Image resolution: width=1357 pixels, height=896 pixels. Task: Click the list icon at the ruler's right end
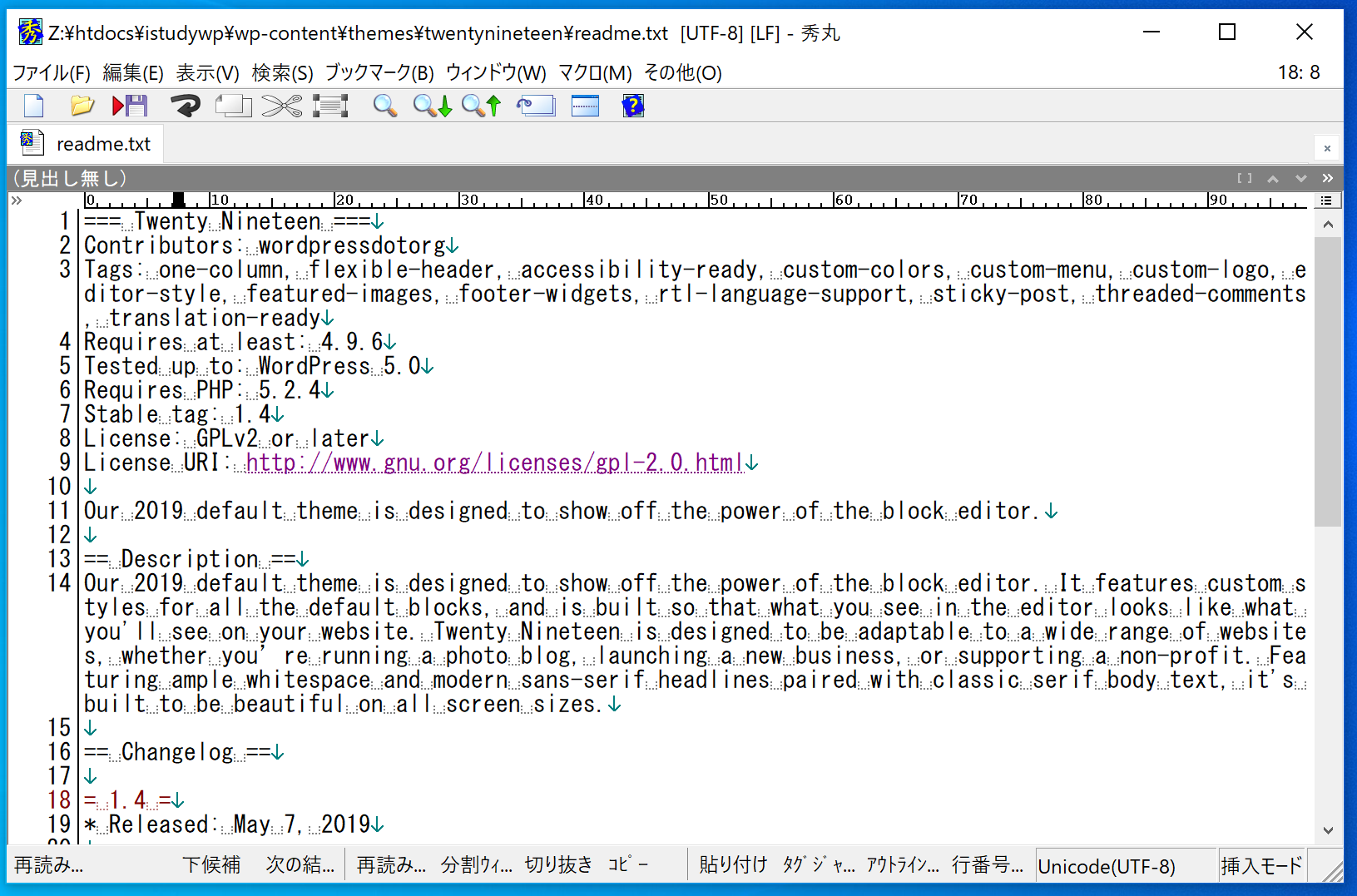(x=1326, y=200)
